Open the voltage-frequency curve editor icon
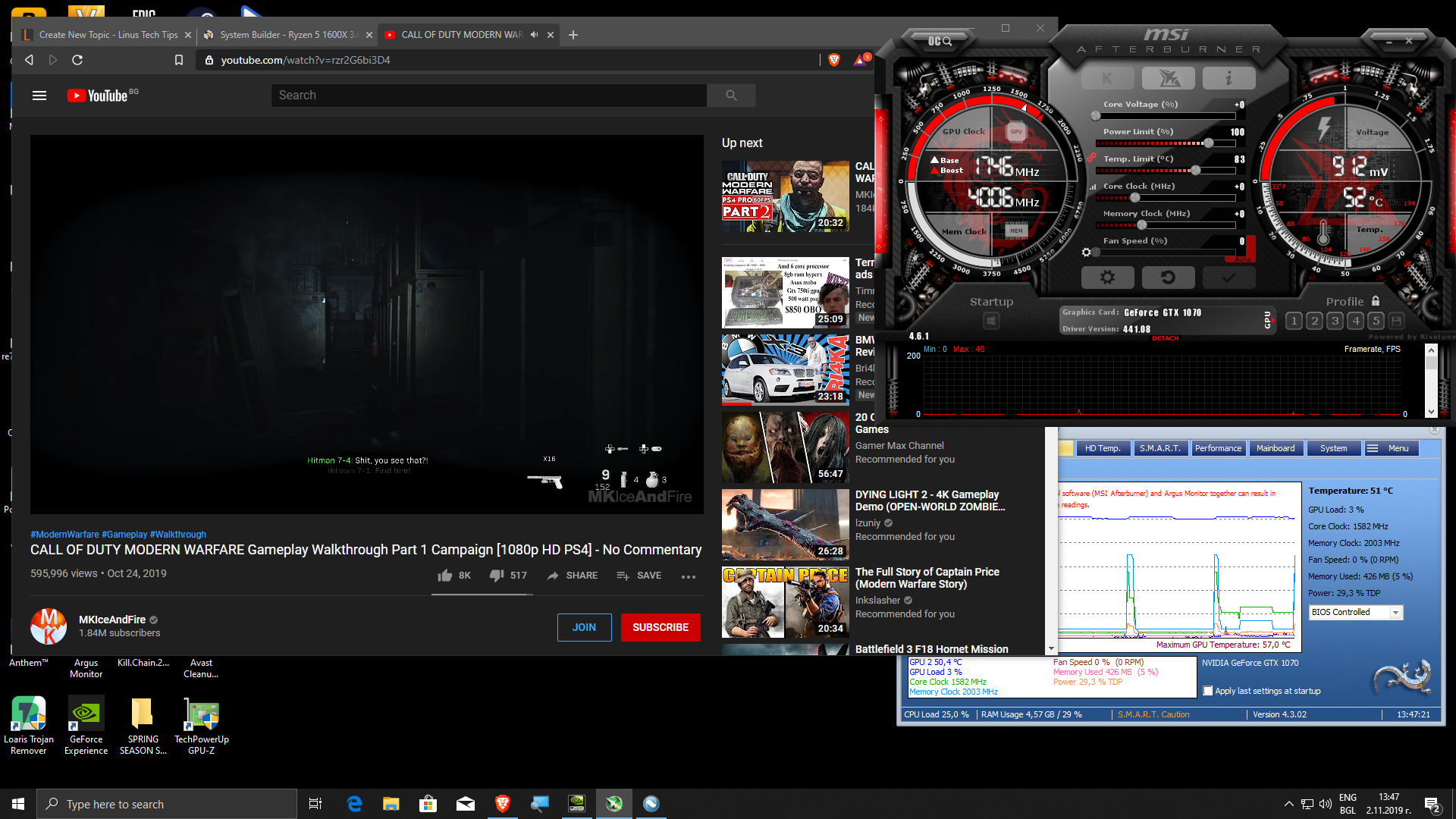1456x819 pixels. (1093, 187)
